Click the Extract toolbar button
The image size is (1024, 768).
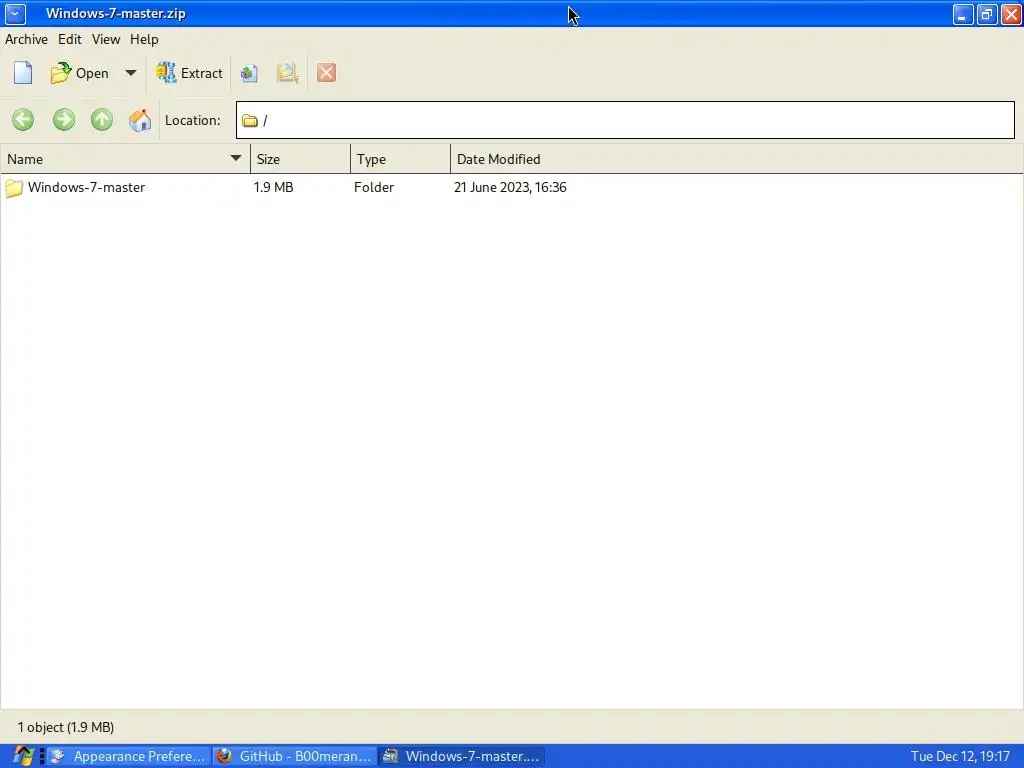189,73
